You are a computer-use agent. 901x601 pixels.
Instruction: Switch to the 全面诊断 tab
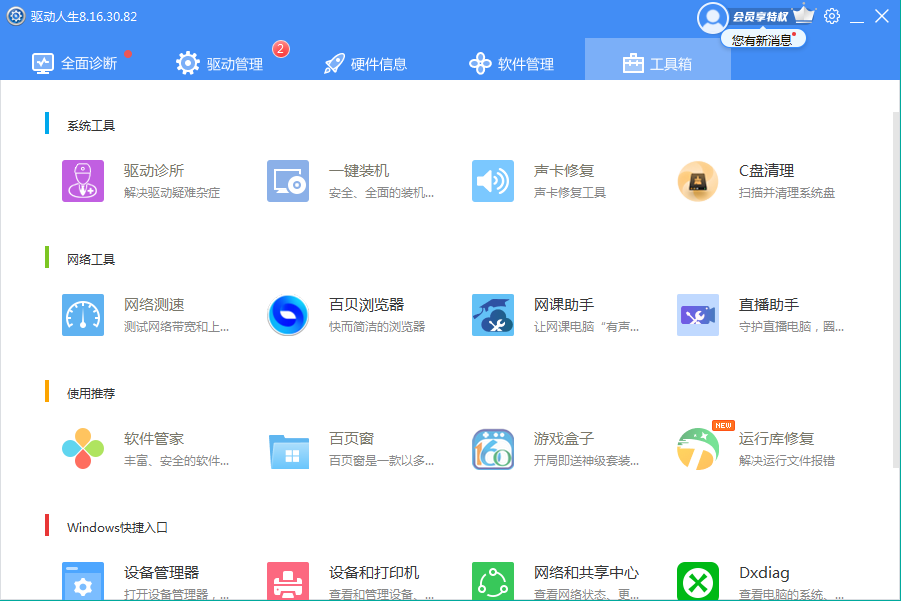[75, 63]
